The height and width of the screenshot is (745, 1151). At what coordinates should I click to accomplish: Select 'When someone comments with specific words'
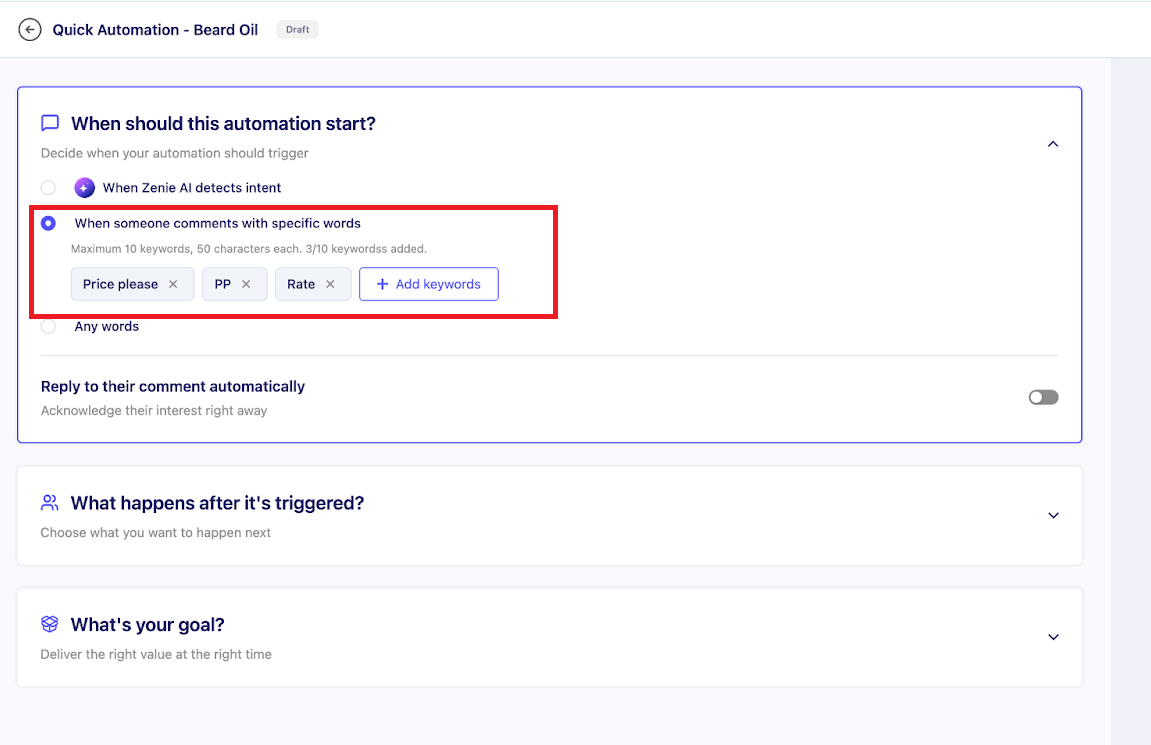[48, 223]
